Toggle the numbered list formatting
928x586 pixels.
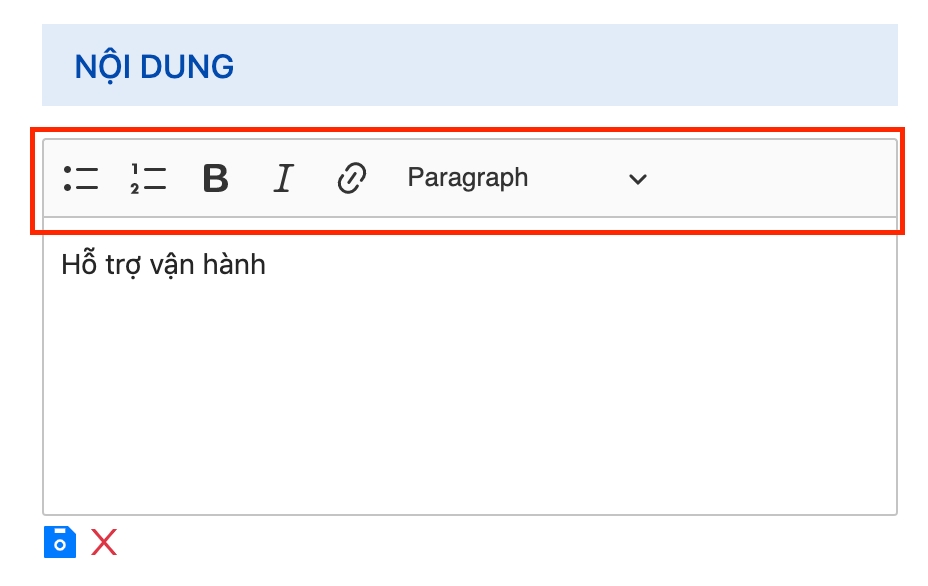(x=148, y=179)
